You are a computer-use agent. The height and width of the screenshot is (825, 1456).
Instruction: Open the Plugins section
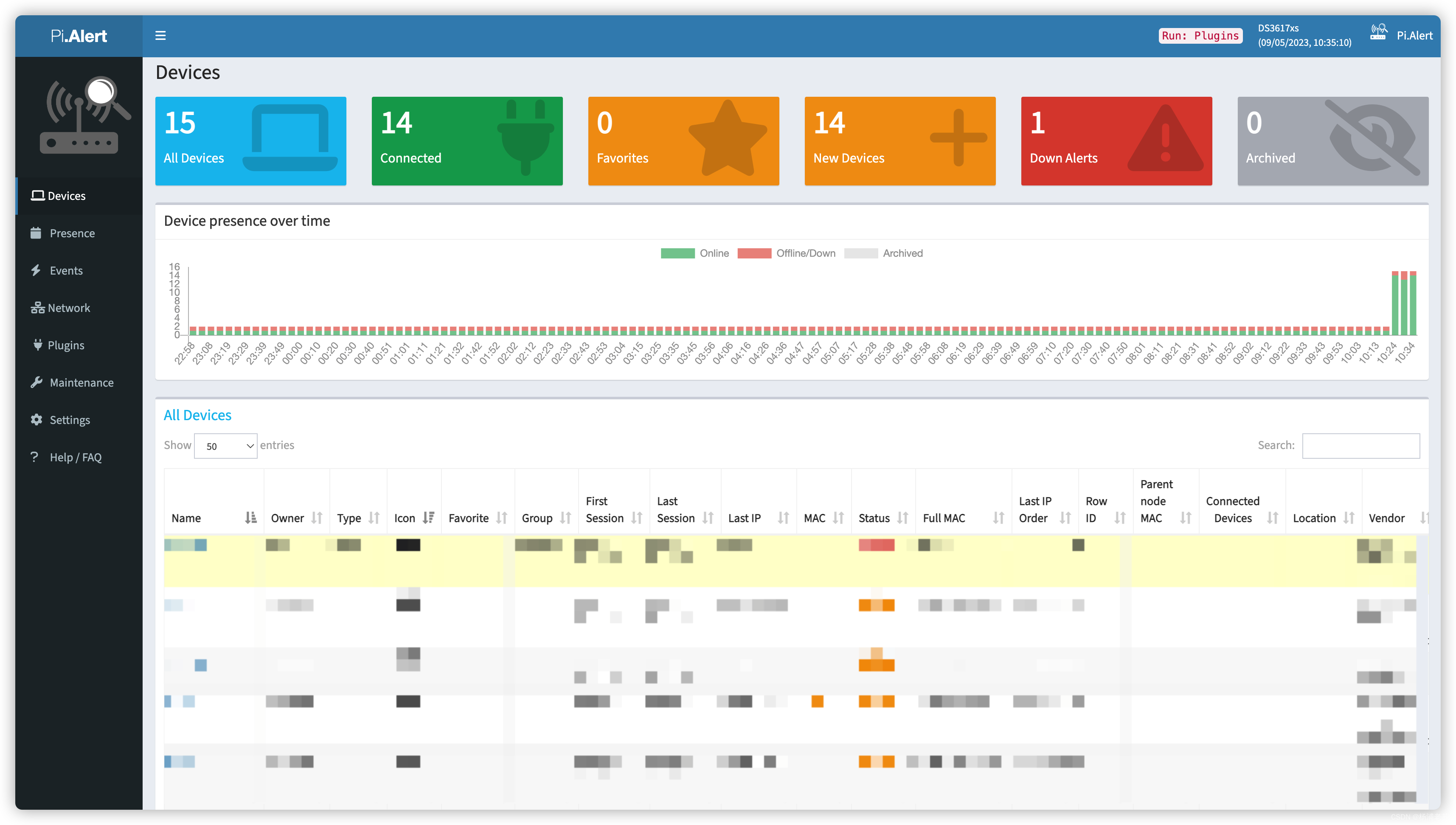point(65,344)
